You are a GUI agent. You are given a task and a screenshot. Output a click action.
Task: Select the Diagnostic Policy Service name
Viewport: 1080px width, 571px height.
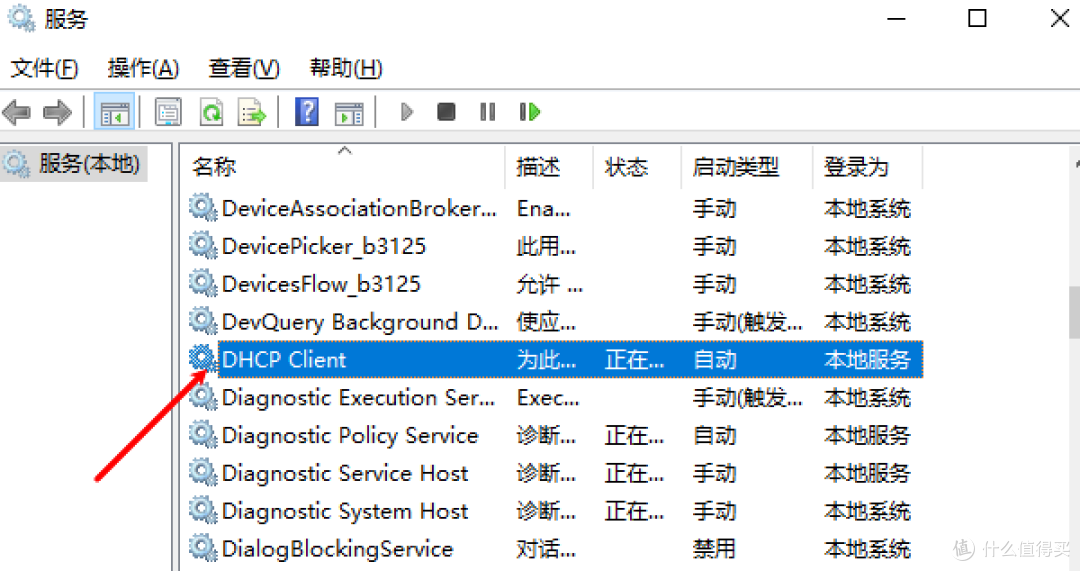pyautogui.click(x=350, y=435)
